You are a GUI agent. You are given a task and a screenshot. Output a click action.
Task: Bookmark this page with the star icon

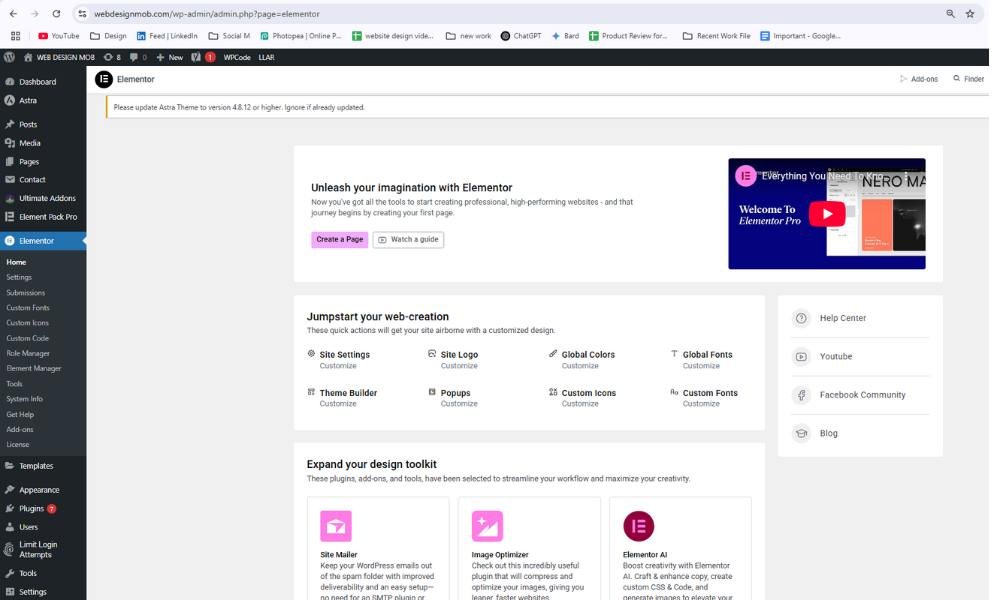970,13
